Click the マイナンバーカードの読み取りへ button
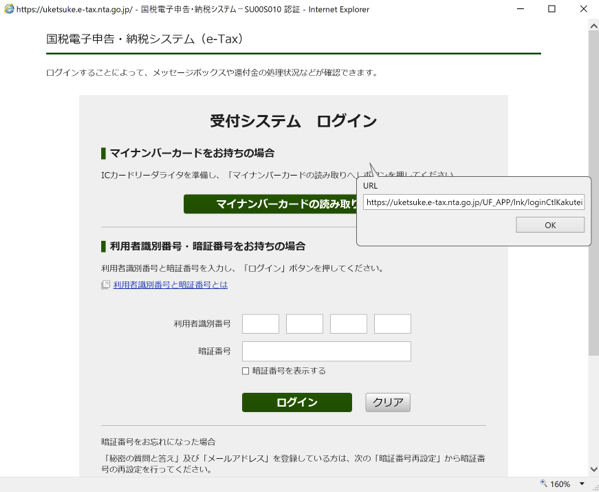Viewport: 599px width, 492px height. 270,204
